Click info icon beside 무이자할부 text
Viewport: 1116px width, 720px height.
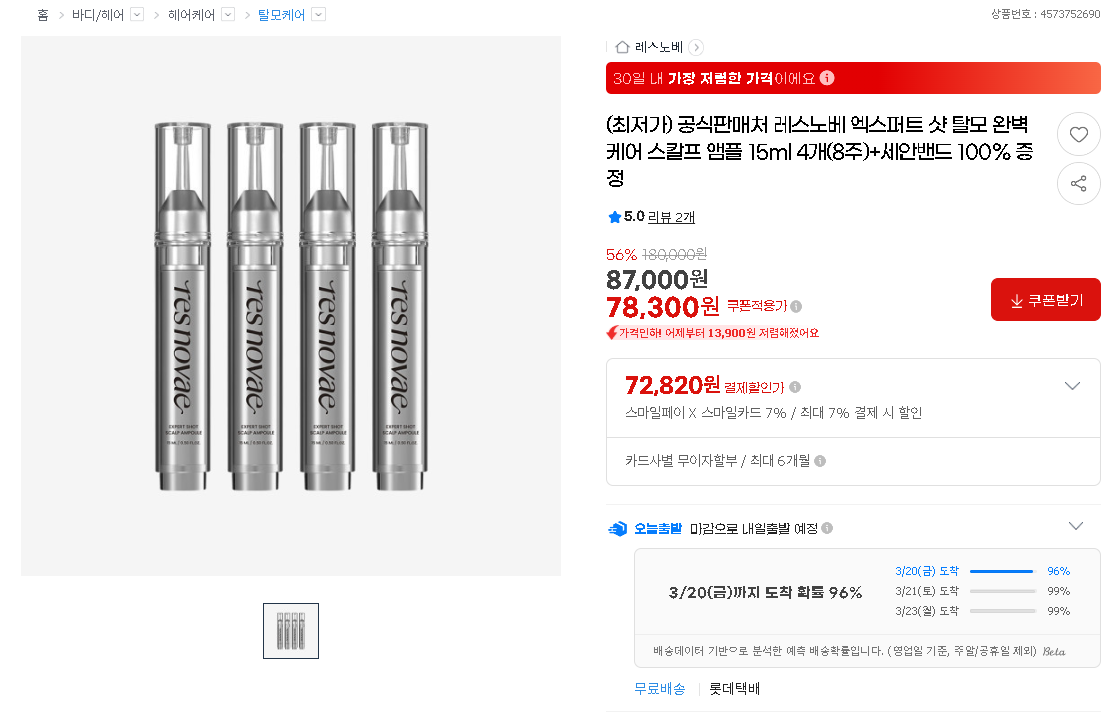click(x=820, y=461)
